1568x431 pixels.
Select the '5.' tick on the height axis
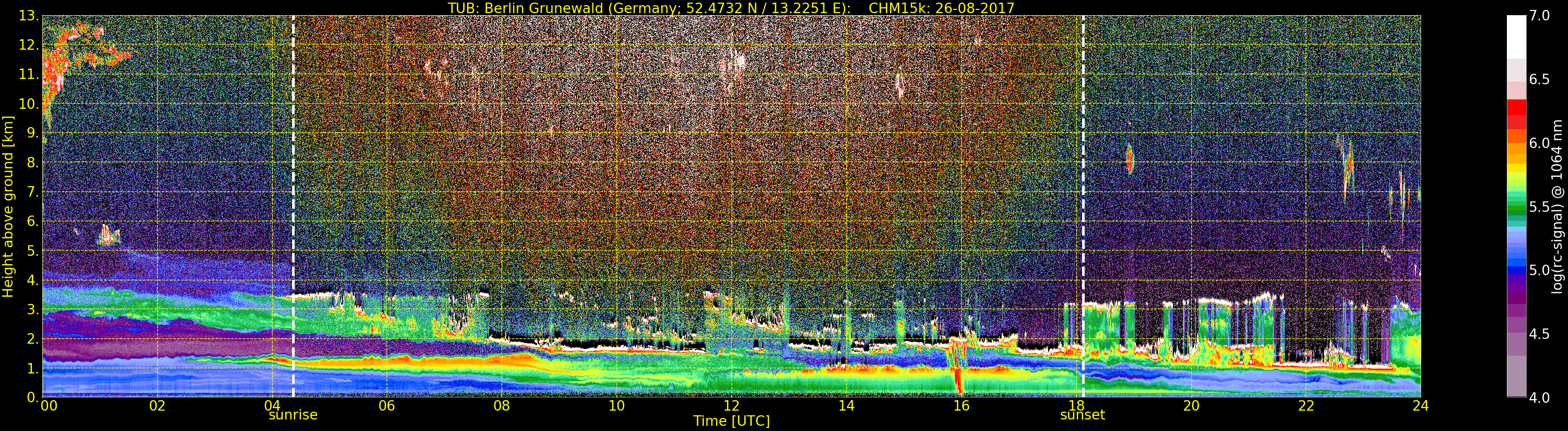click(x=32, y=251)
